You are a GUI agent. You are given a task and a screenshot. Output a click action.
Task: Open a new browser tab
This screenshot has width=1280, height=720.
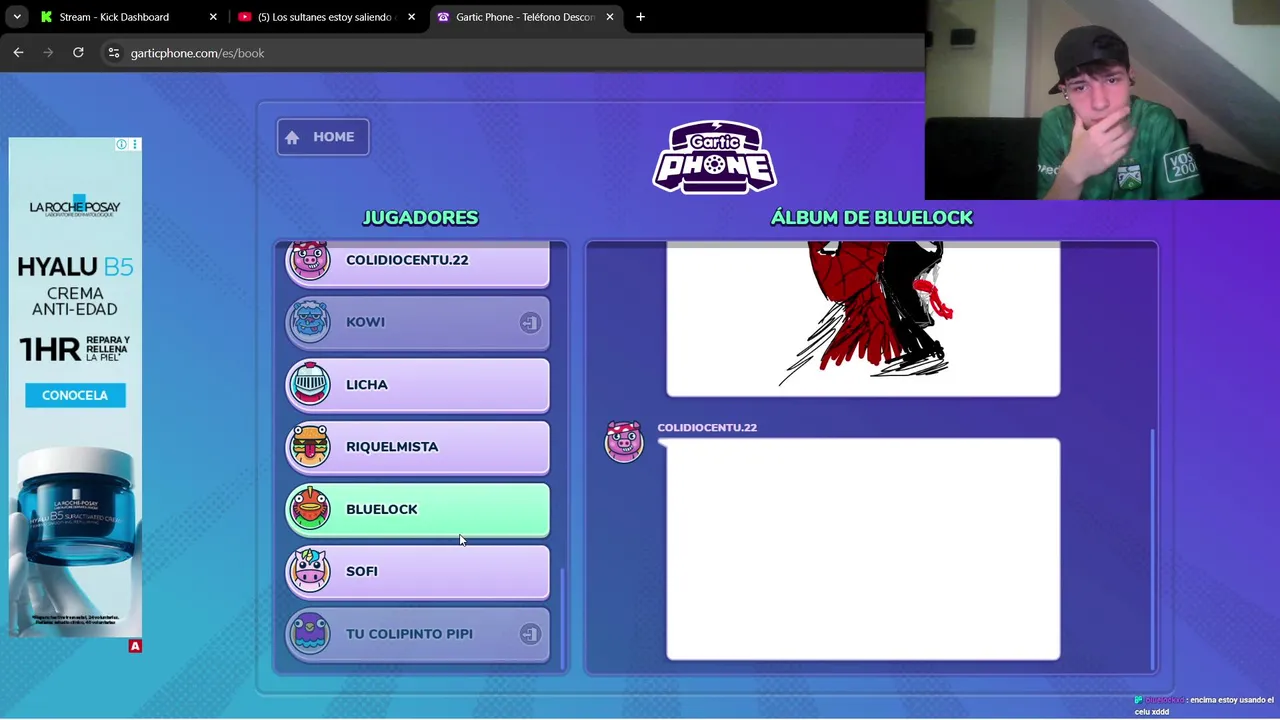click(640, 17)
